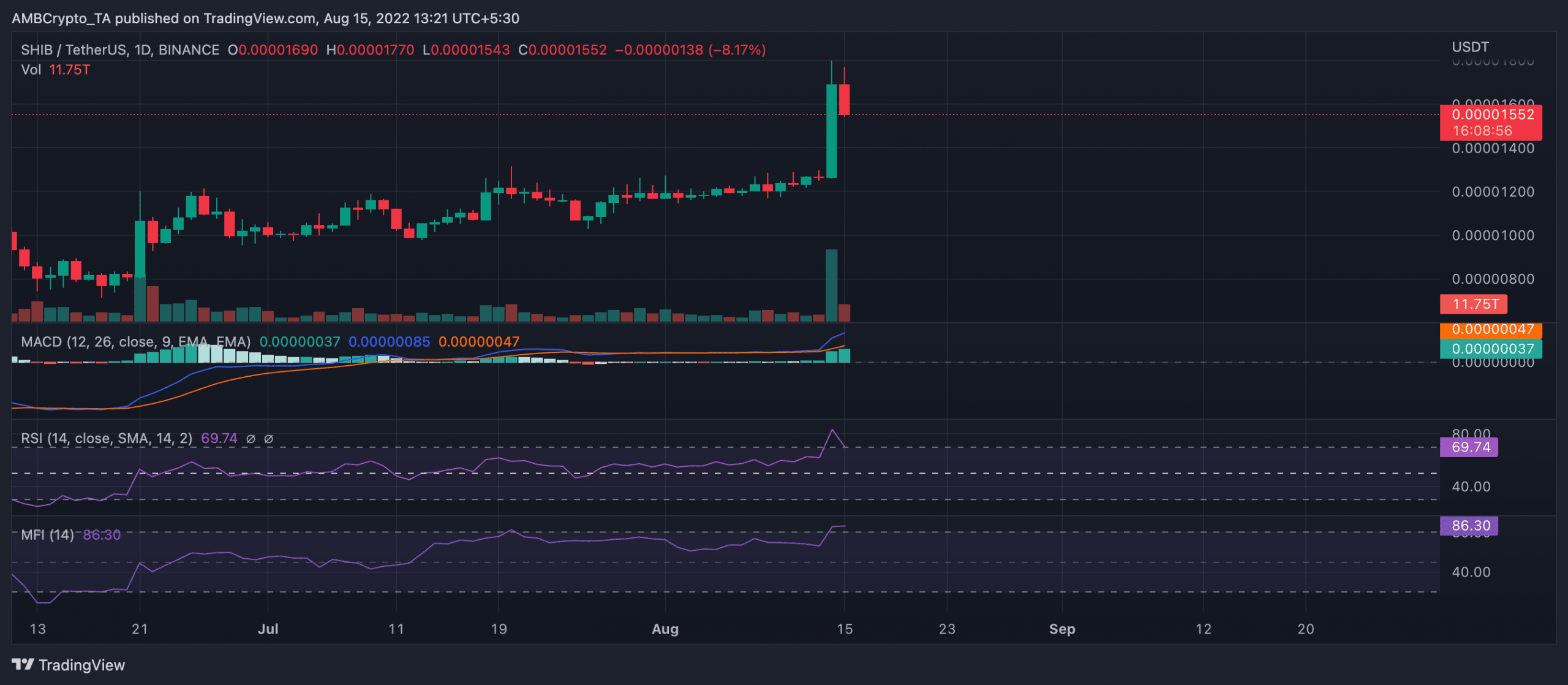Screen dimensions: 1568x685
Task: Click the tall green volume bar in August
Action: (x=831, y=285)
